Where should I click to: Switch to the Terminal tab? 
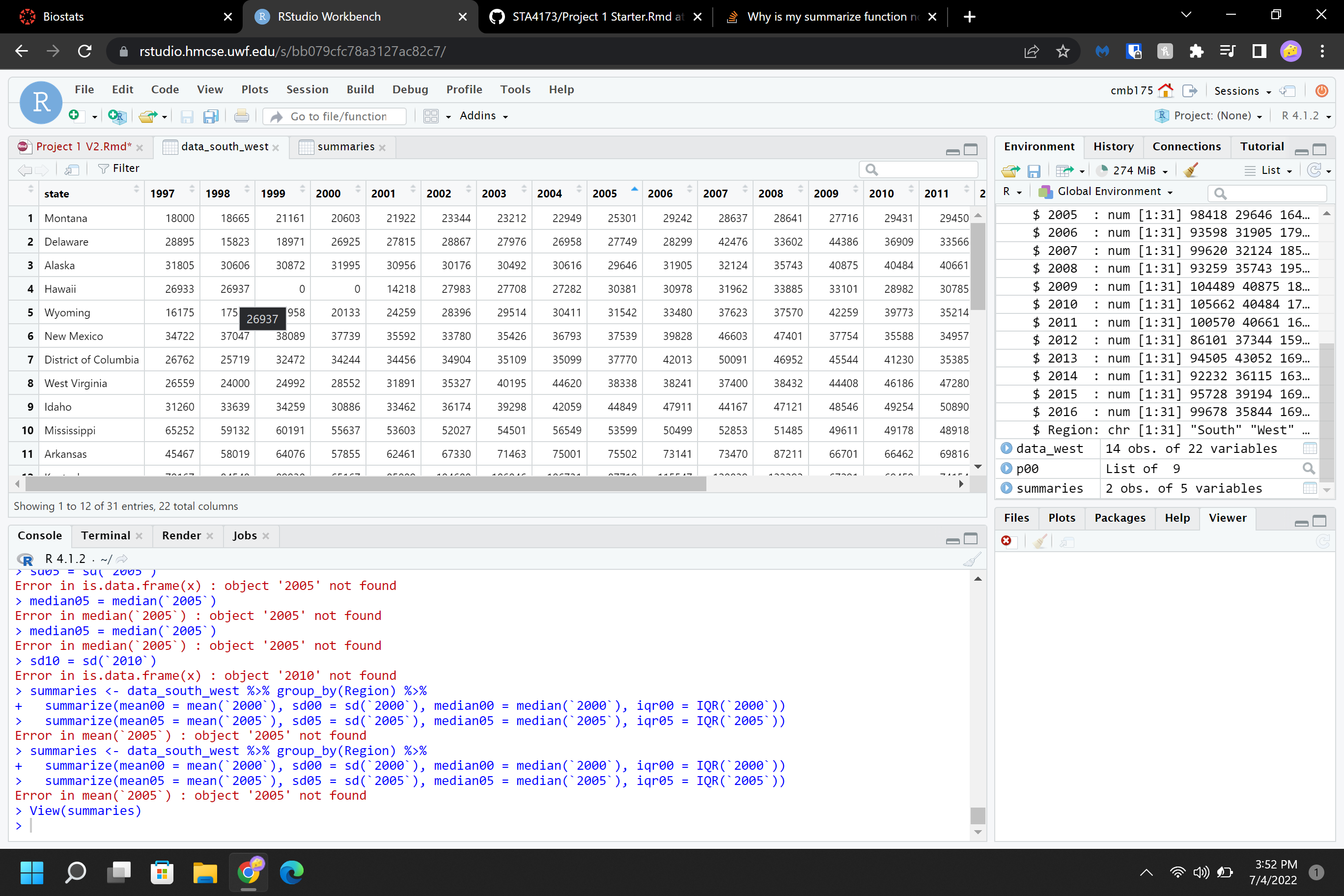[106, 535]
